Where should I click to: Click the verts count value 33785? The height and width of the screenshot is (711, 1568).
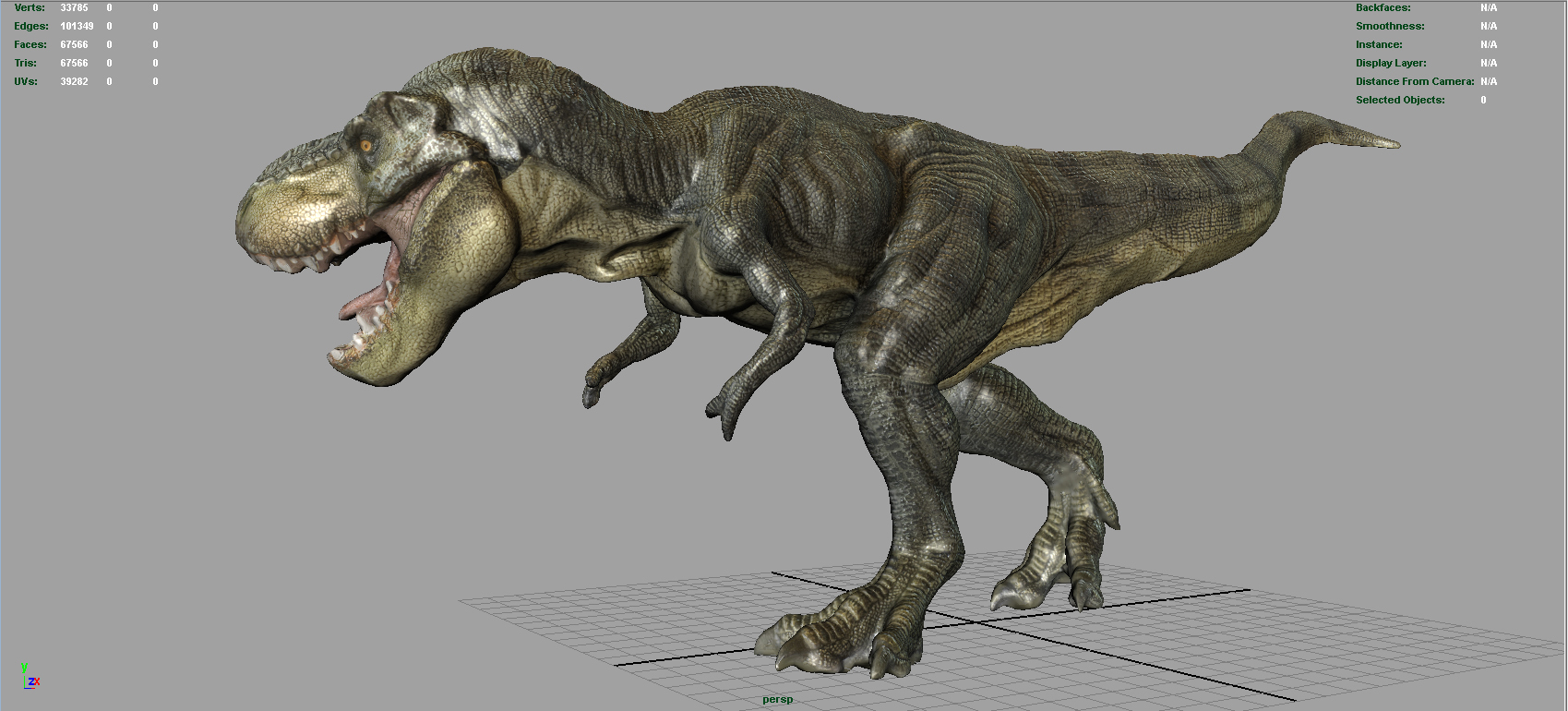click(74, 7)
